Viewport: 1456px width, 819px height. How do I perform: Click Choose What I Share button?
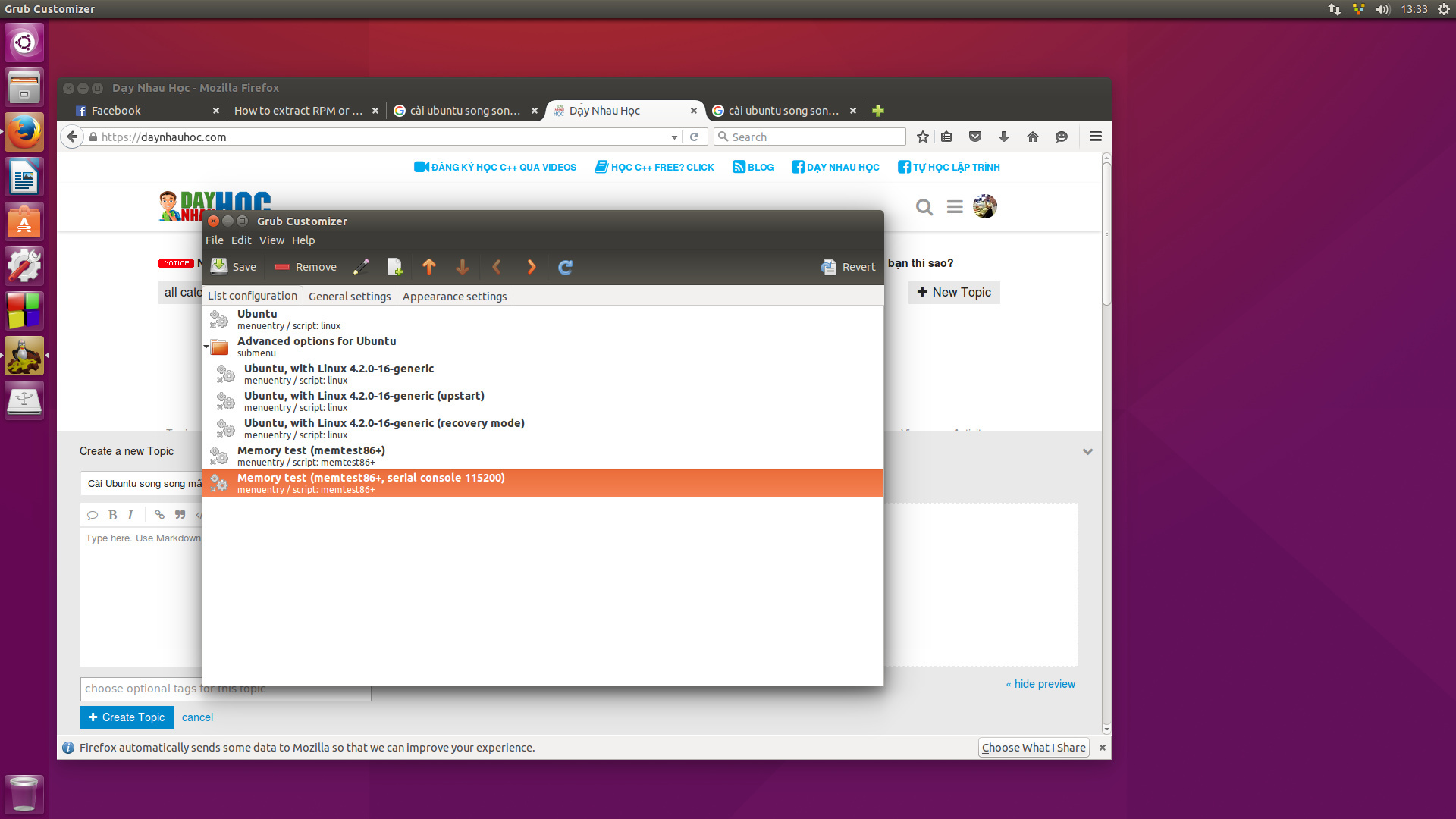click(1034, 747)
